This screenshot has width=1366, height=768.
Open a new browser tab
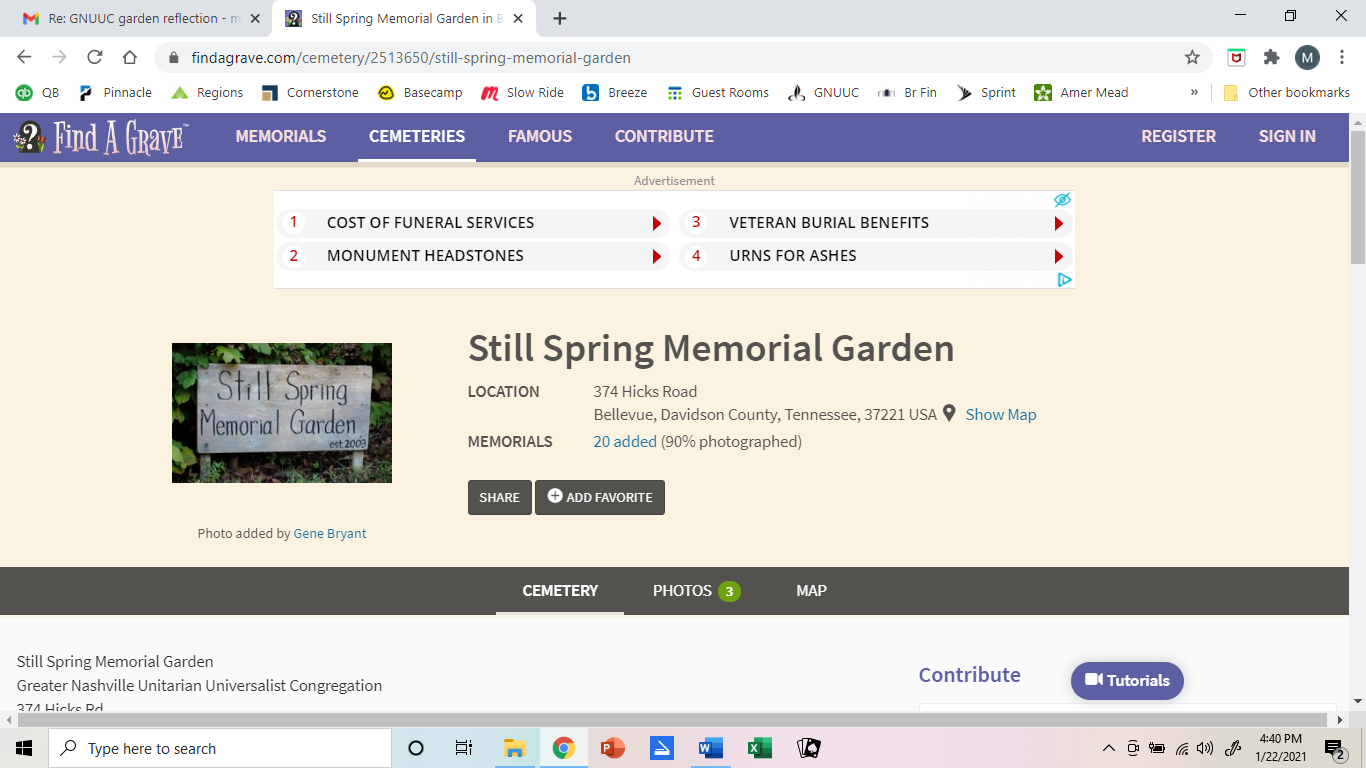pyautogui.click(x=560, y=18)
